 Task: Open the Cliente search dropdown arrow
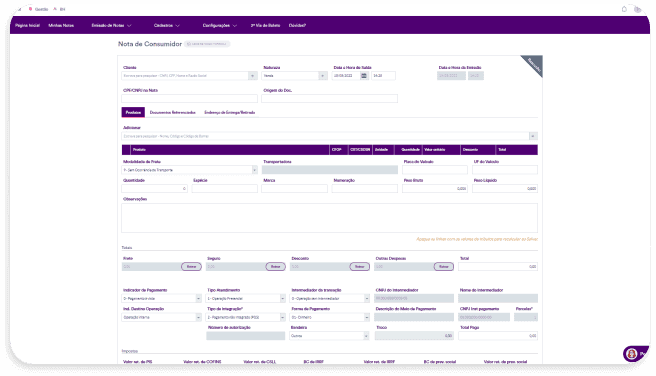(252, 76)
